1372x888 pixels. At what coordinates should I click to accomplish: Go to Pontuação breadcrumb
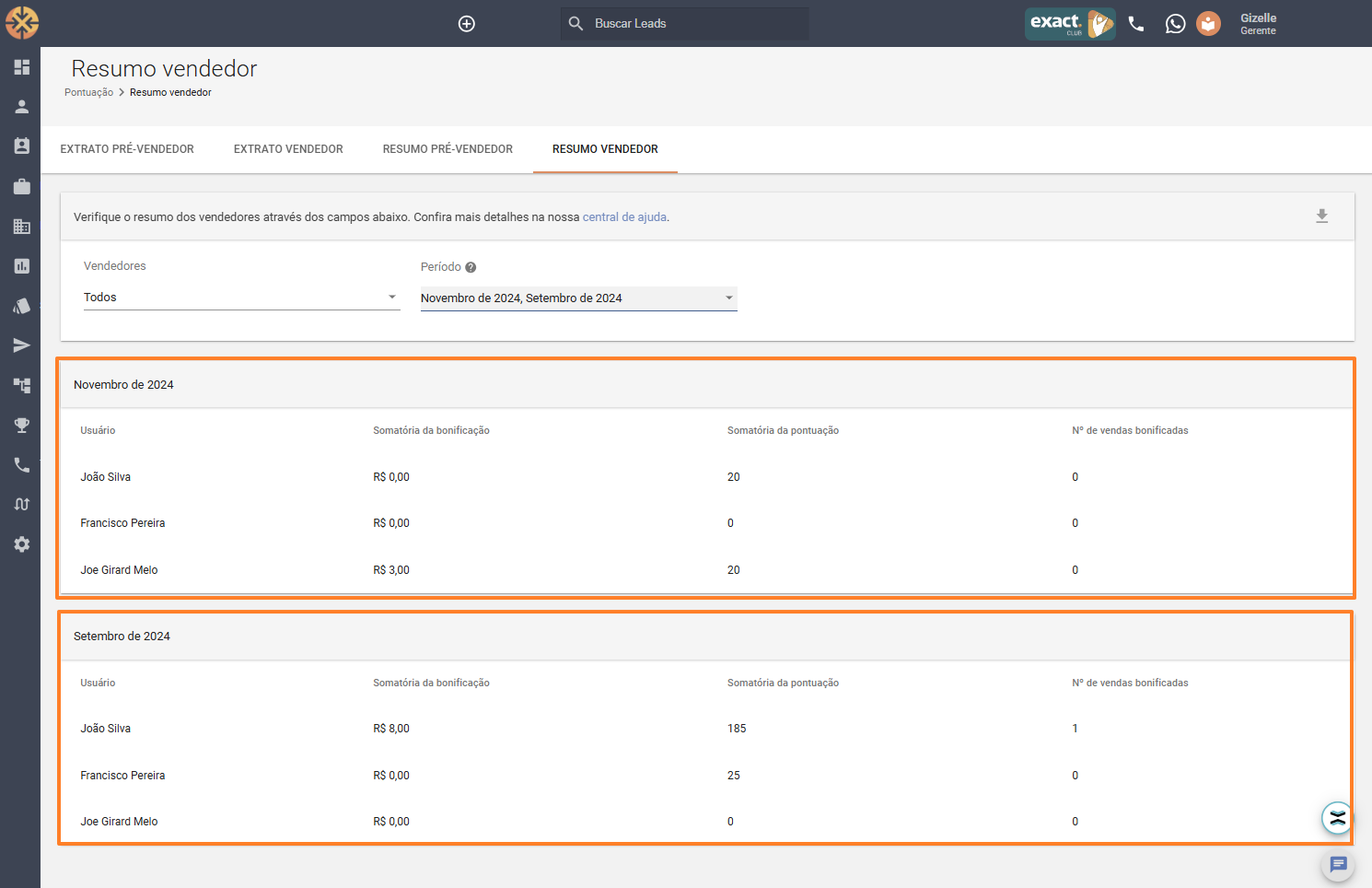pyautogui.click(x=88, y=92)
